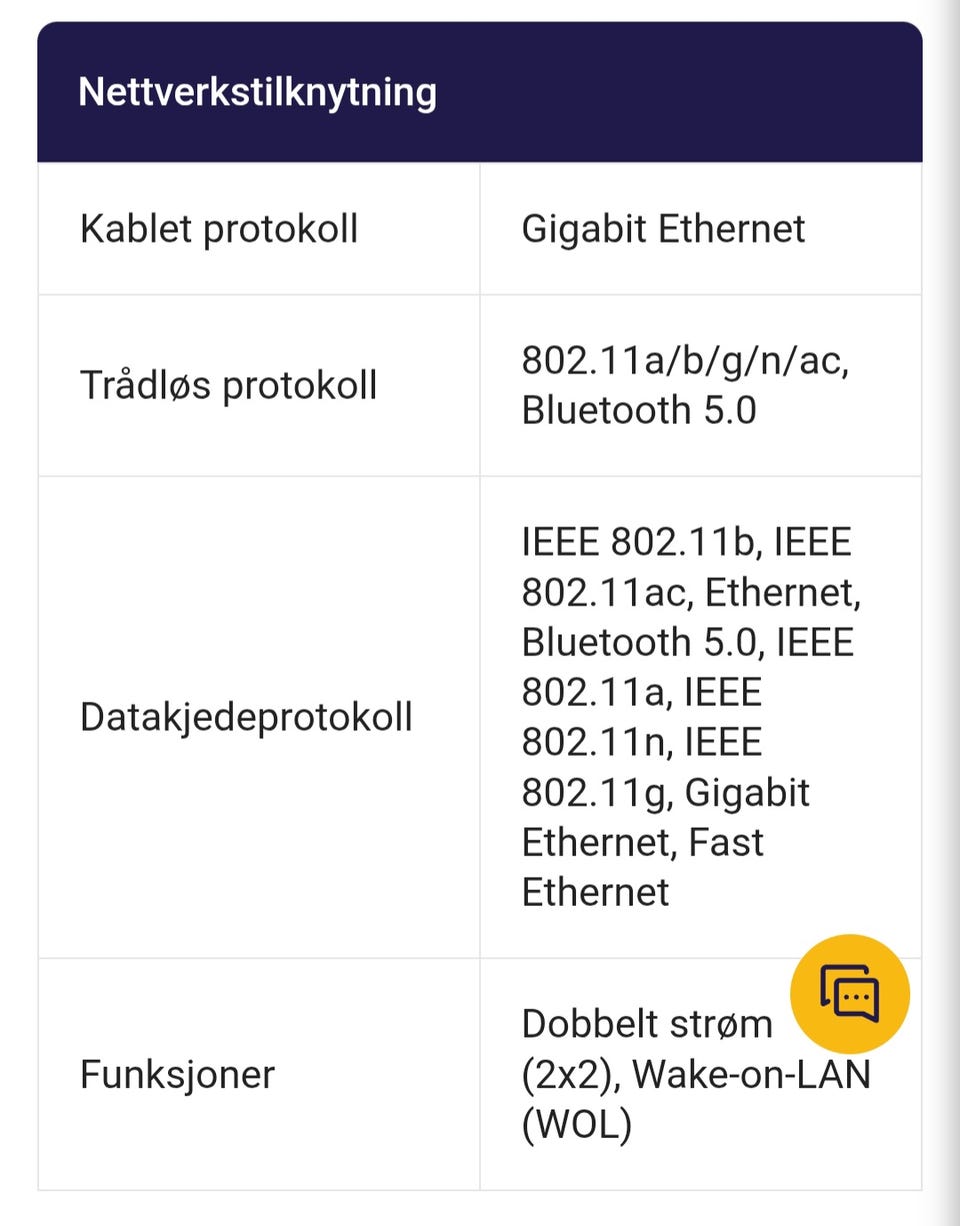Click the Bluetooth 5.0 text in Trådløs row
Viewport: 960px width, 1226px height.
(x=639, y=410)
